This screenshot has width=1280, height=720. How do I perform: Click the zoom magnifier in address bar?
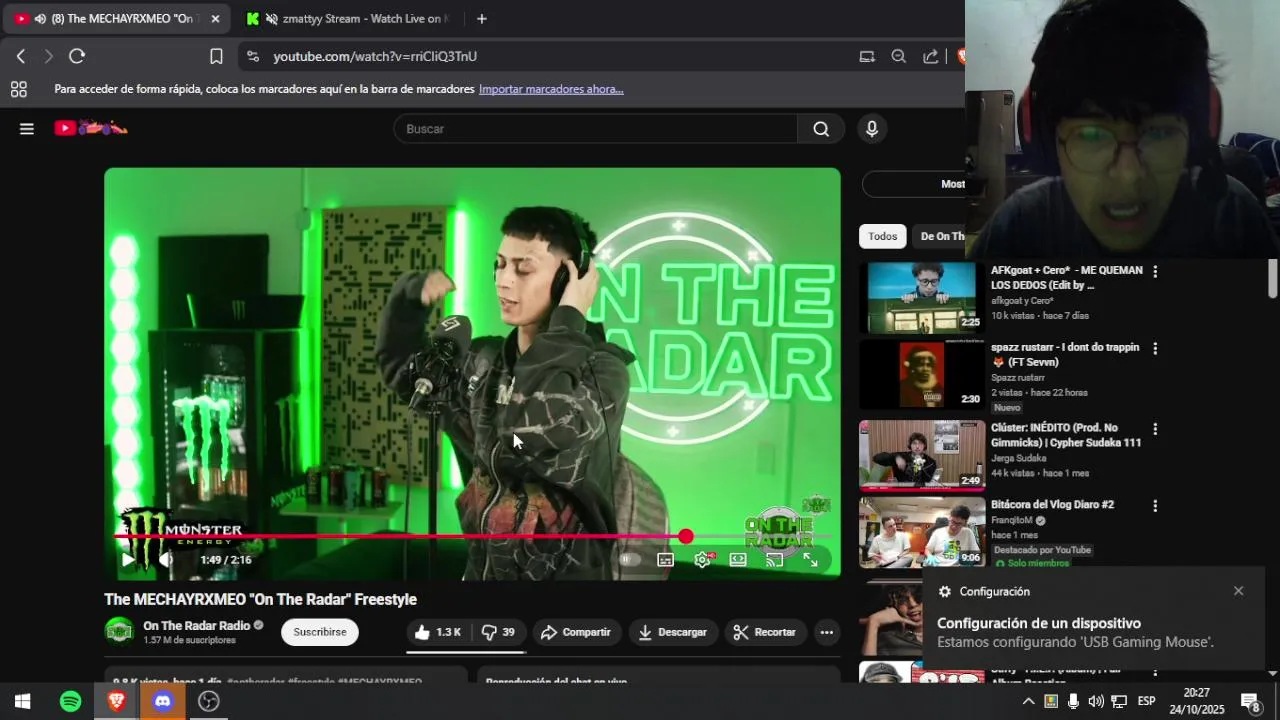pos(898,56)
